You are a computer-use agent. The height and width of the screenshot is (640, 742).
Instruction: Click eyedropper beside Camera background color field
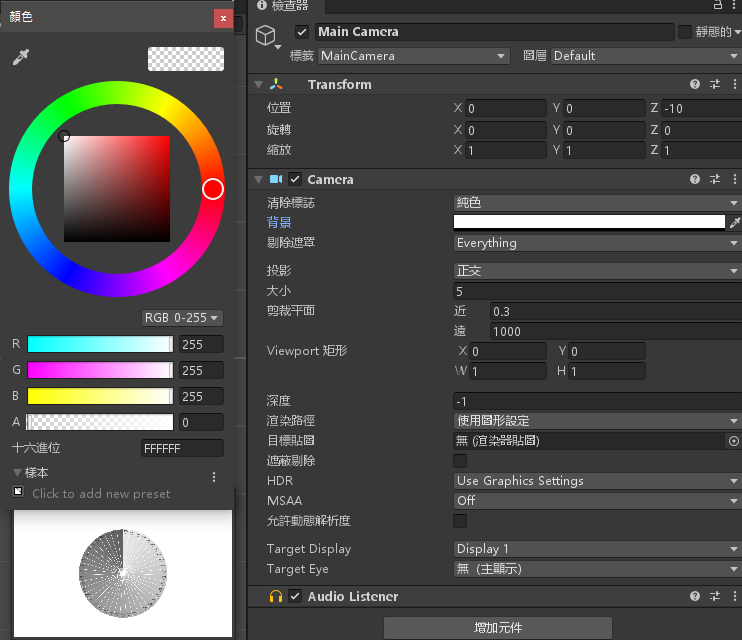[x=735, y=222]
